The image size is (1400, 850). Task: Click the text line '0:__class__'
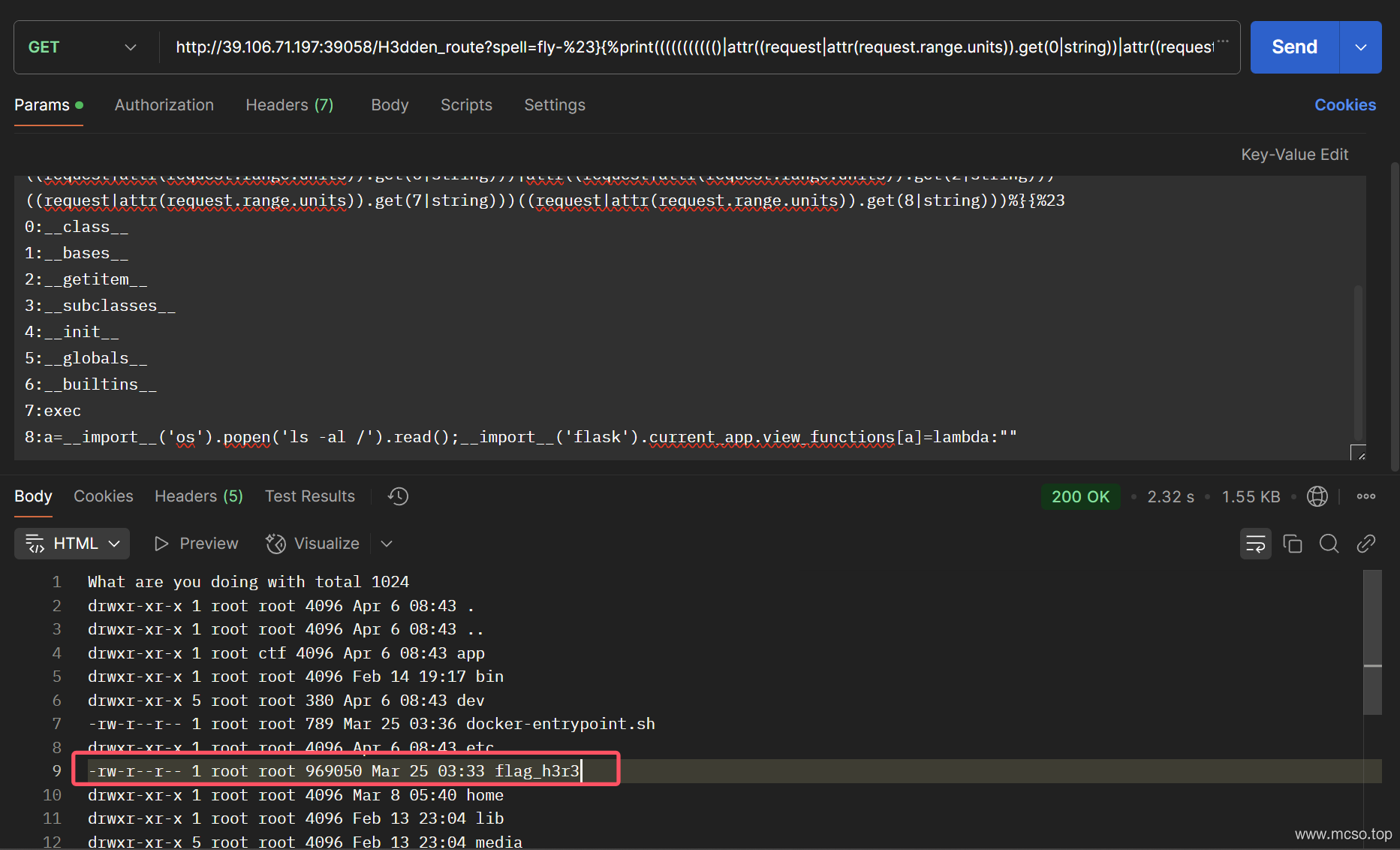[77, 227]
